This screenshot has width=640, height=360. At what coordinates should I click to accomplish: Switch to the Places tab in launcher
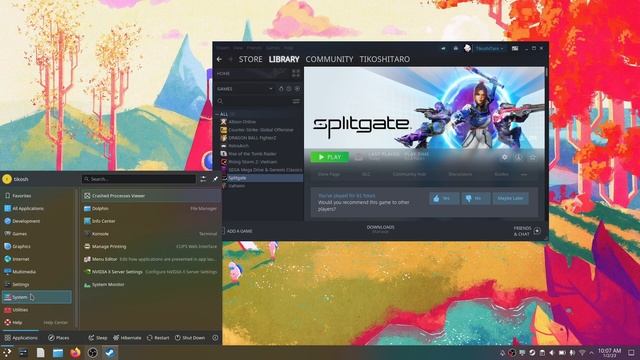tap(58, 338)
